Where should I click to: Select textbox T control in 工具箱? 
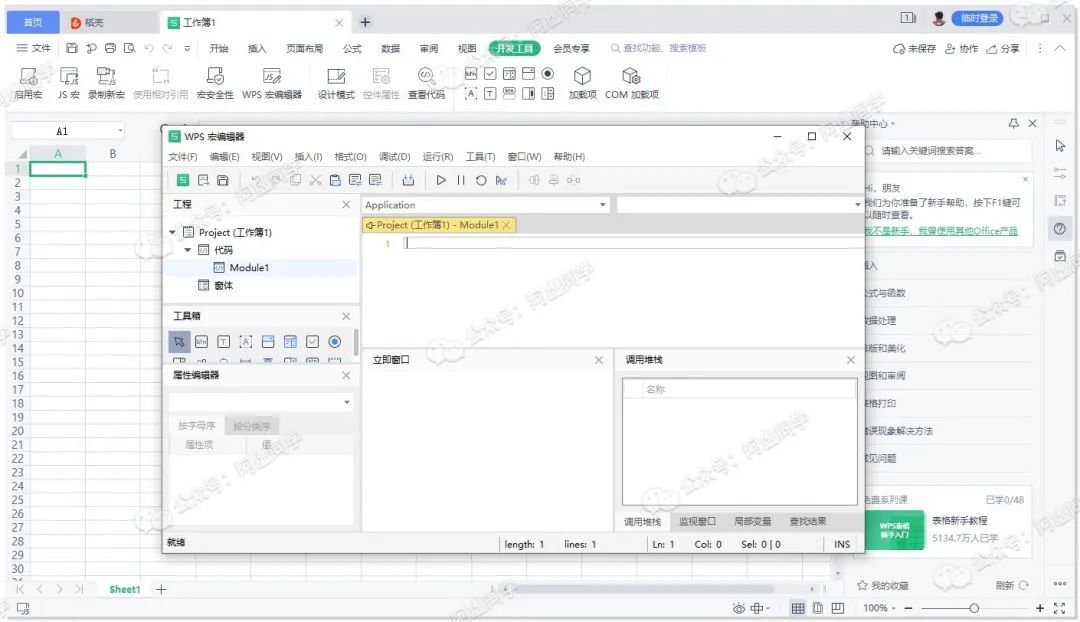pos(223,342)
